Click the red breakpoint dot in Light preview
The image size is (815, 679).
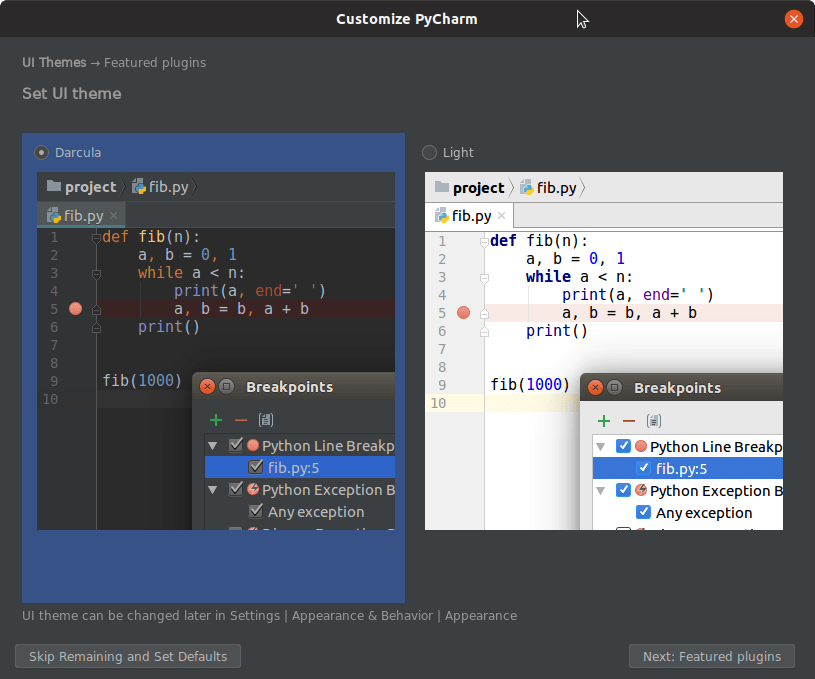[x=463, y=312]
